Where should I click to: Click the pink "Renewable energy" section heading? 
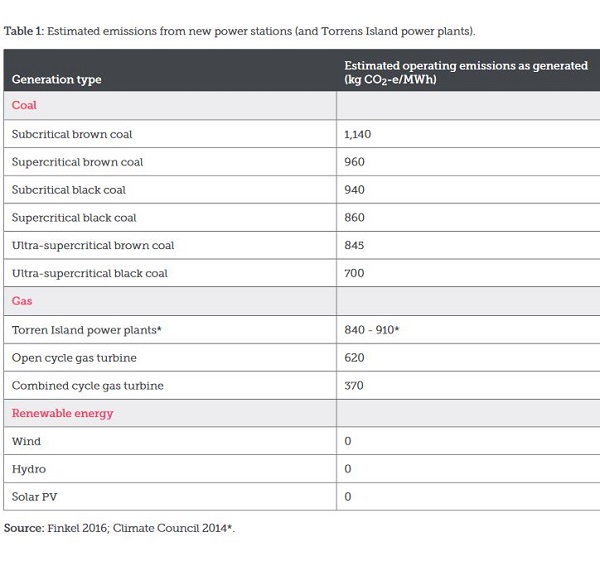coord(62,413)
